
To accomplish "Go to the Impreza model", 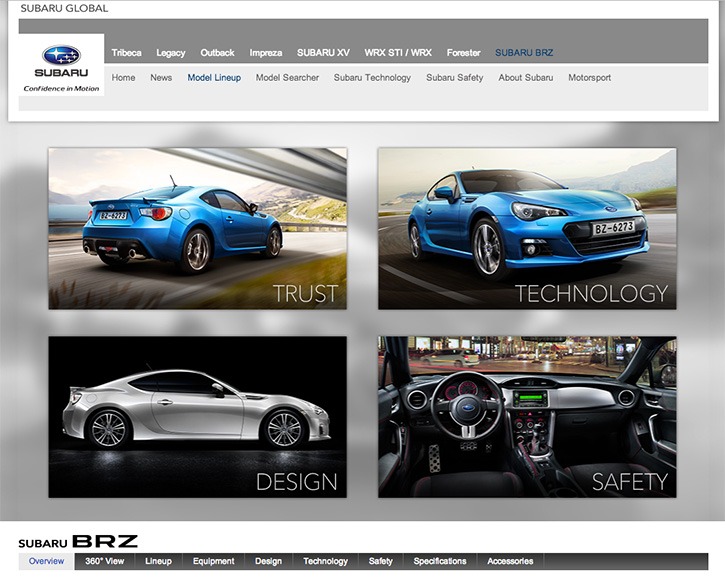I will [x=266, y=53].
